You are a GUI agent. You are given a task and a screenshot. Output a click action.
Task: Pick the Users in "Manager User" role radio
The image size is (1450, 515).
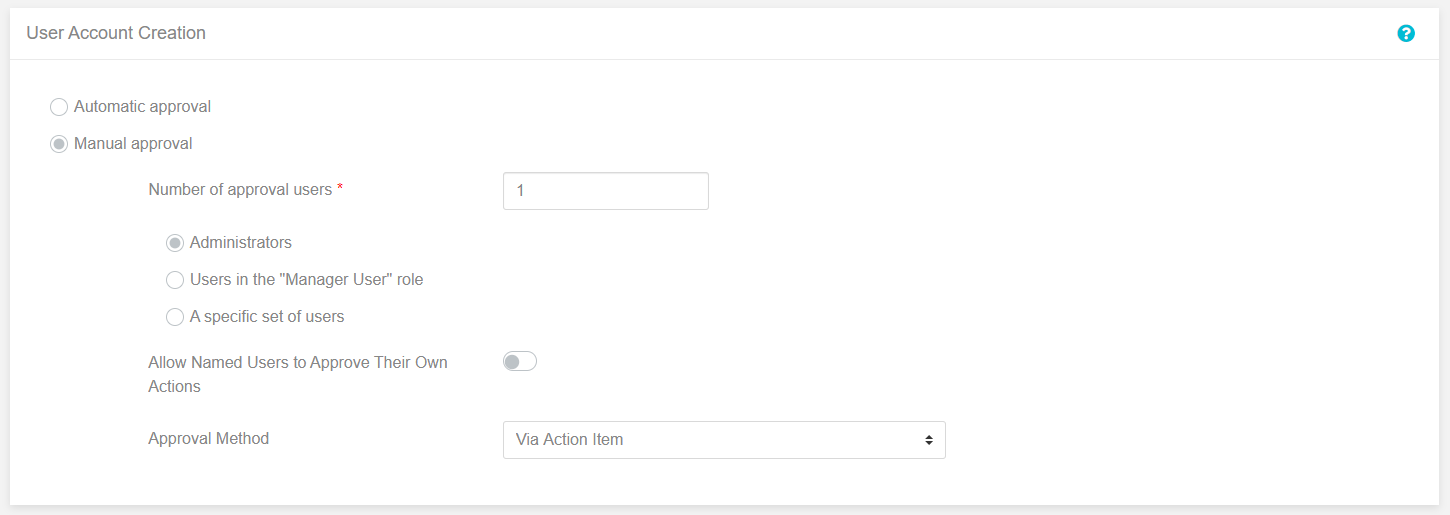pos(175,280)
